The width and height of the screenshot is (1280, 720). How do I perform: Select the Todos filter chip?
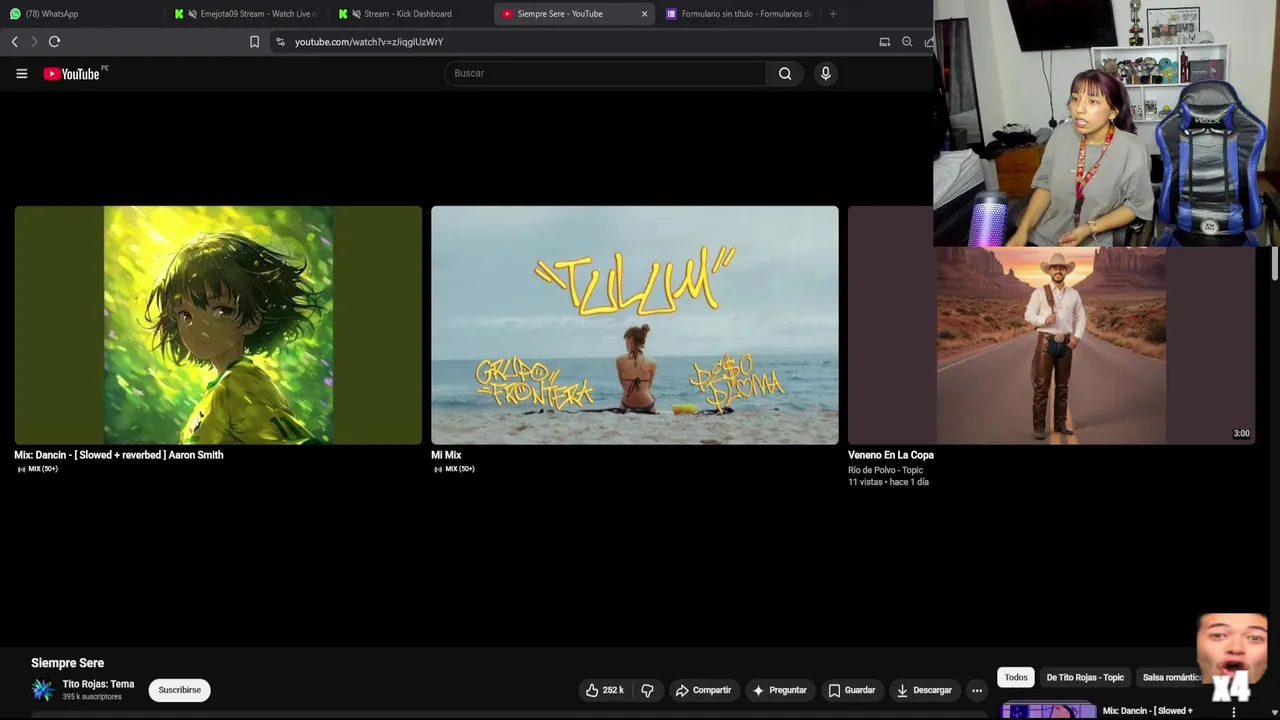tap(1016, 677)
